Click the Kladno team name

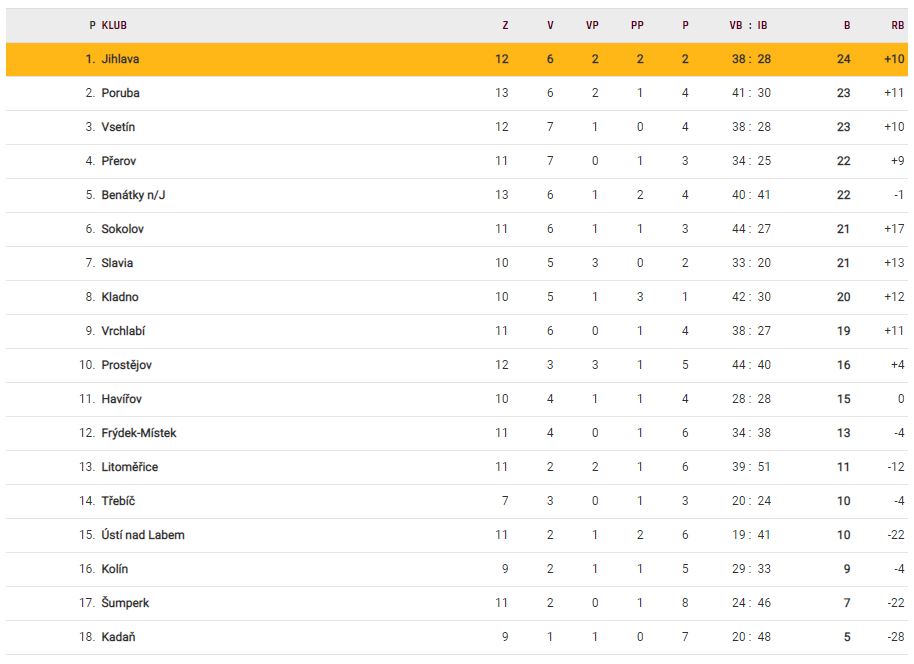coord(120,297)
